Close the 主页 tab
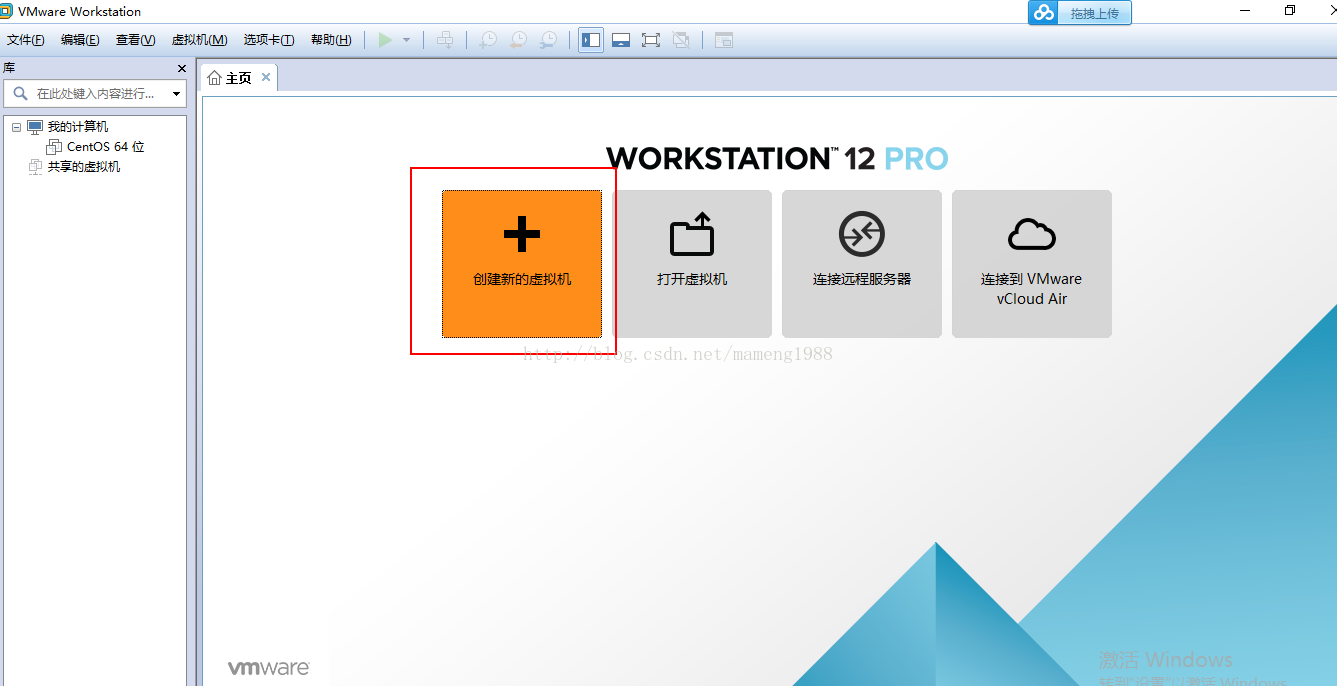1337x686 pixels. pyautogui.click(x=266, y=77)
